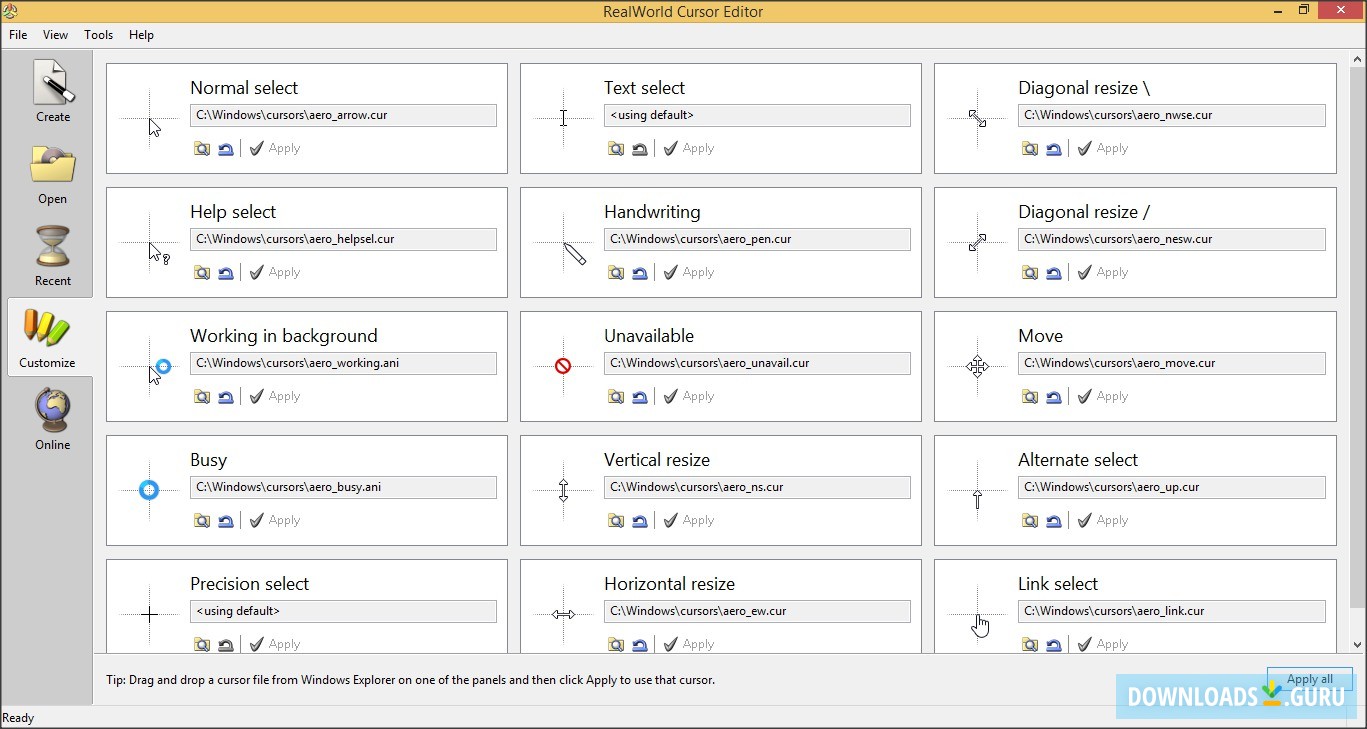Open the Create panel from the sidebar
Screen dimensions: 1367x729
pyautogui.click(x=51, y=90)
